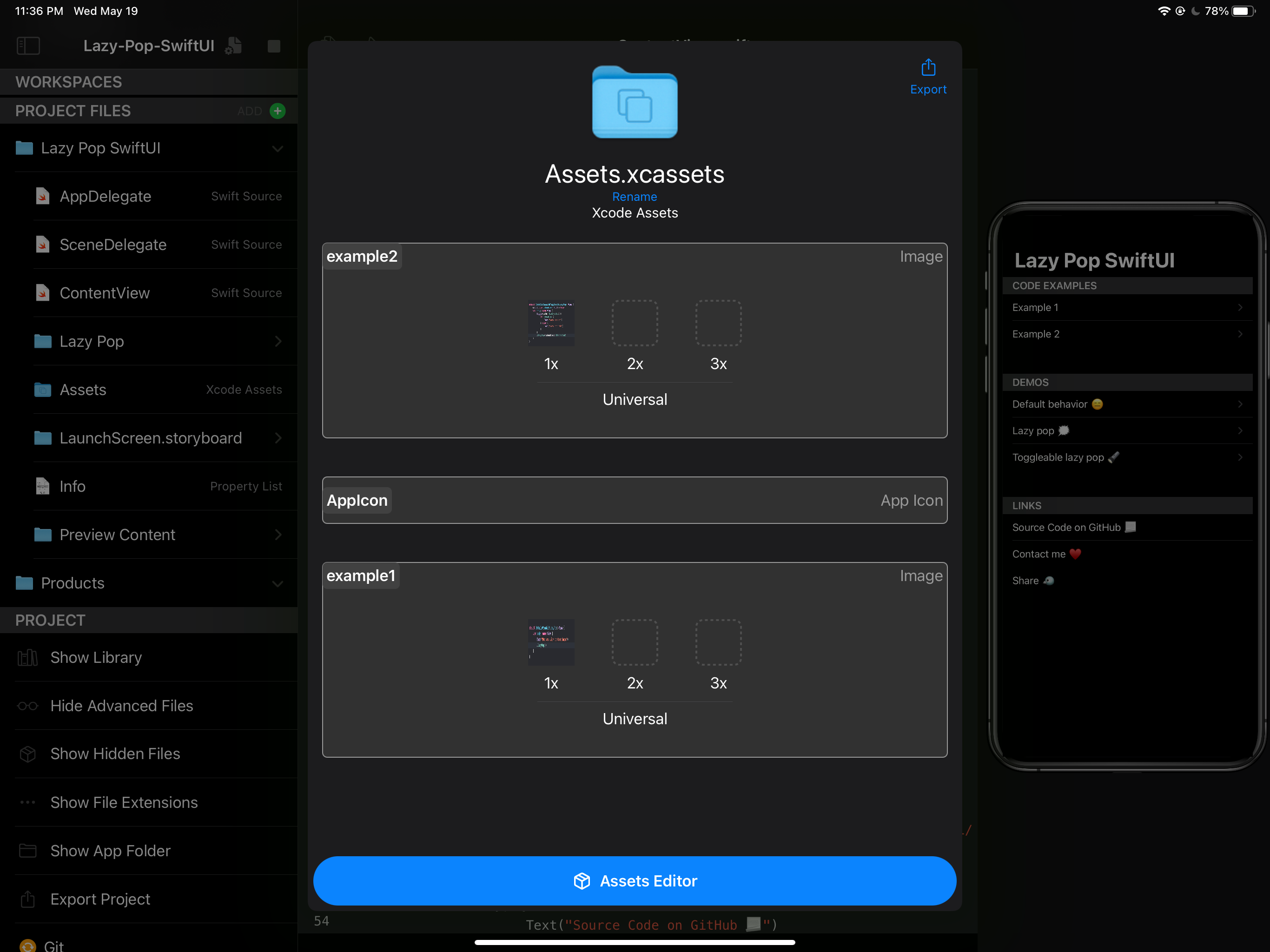Collapse the Lazy Pop SwiftUI folder
This screenshot has height=952, width=1270.
point(278,148)
